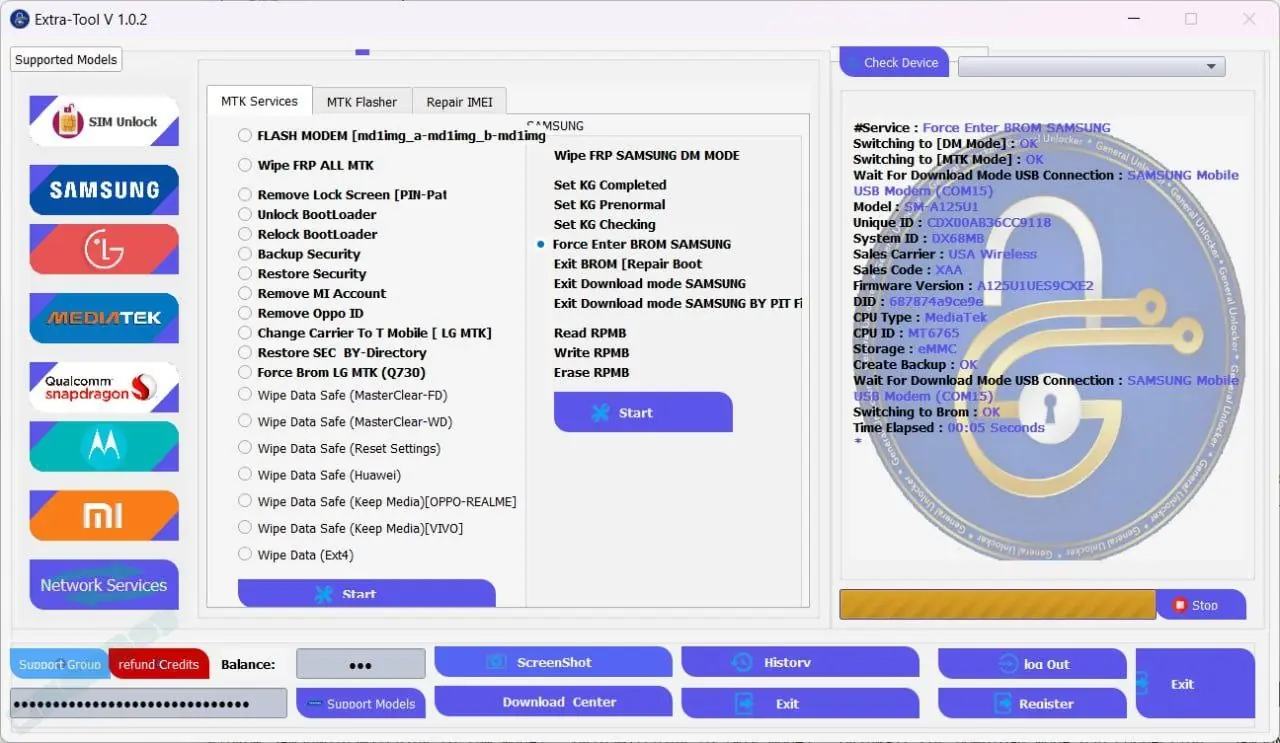1280x743 pixels.
Task: Click the Samsung panel Start button
Action: (643, 412)
